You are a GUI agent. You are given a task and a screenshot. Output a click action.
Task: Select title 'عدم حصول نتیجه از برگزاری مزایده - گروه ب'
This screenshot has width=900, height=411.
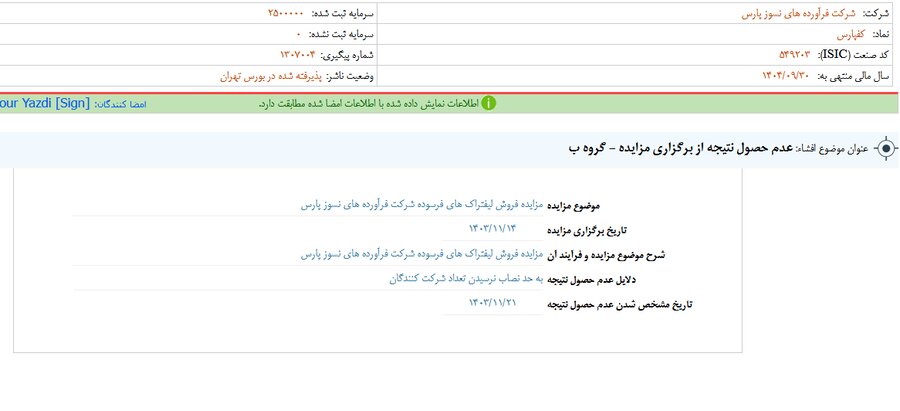click(x=680, y=149)
